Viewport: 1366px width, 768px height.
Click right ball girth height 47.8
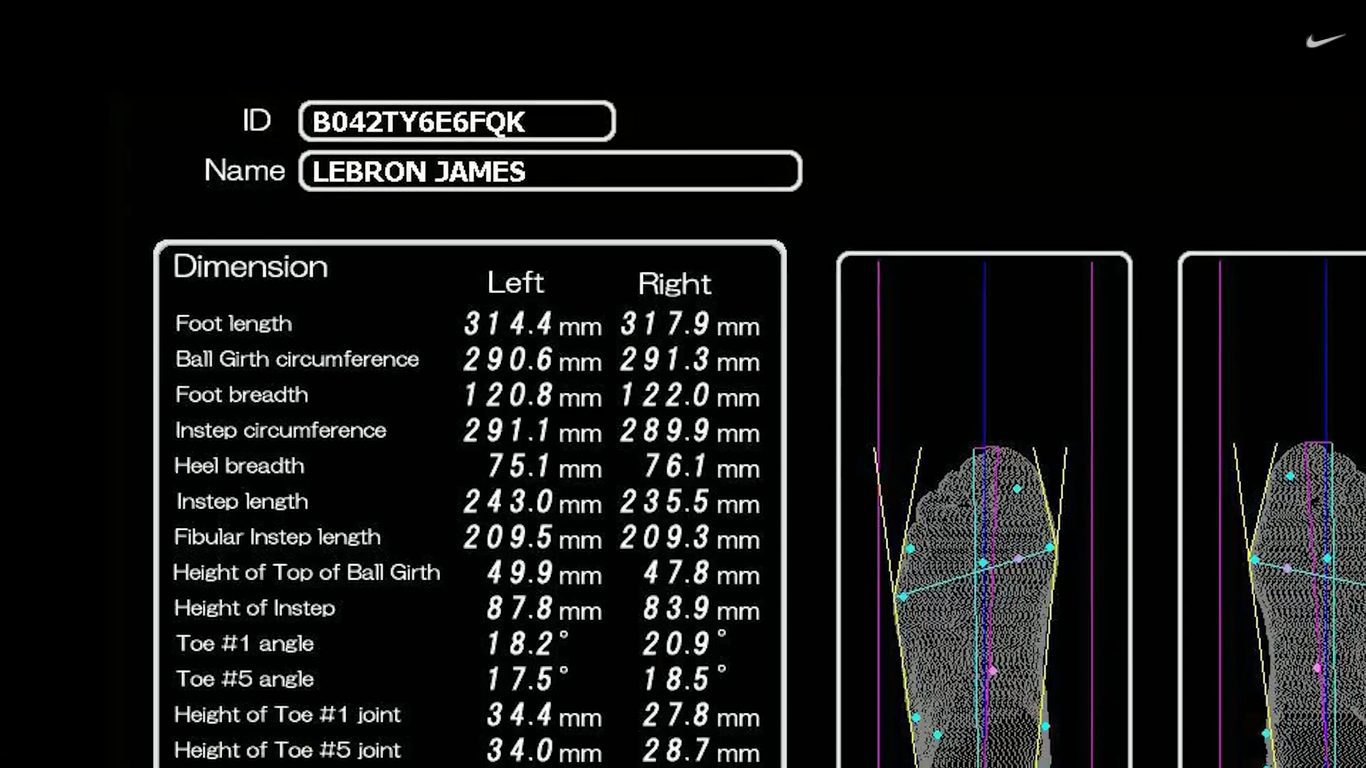click(x=677, y=573)
